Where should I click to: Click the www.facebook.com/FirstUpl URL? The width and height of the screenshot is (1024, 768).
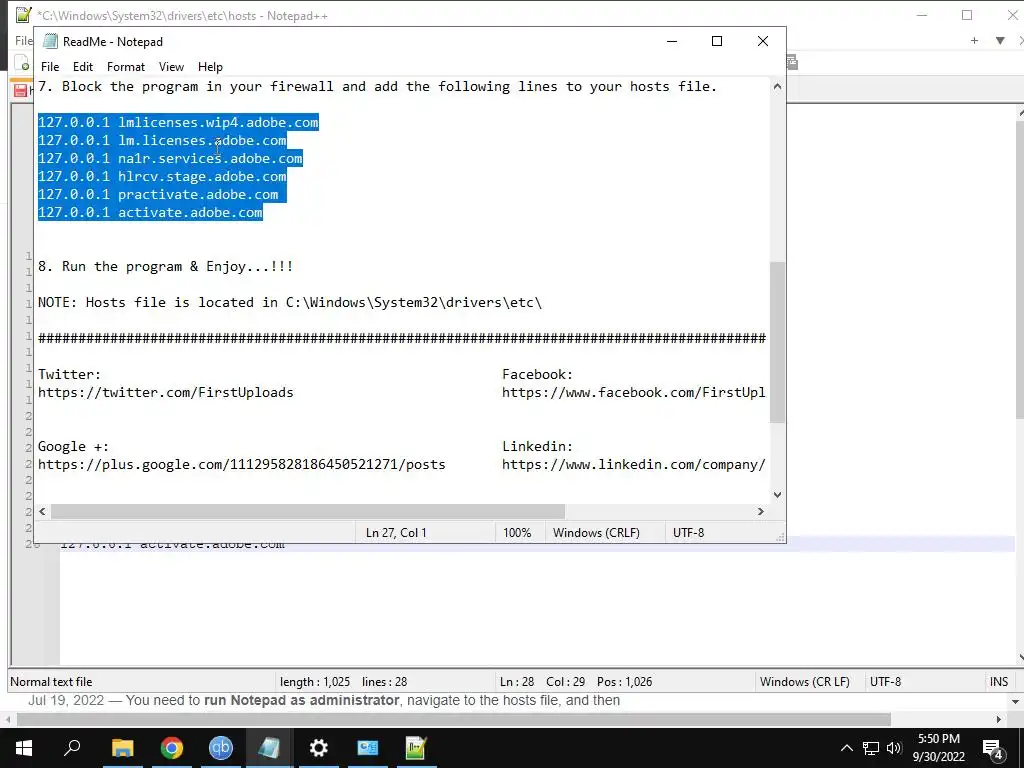633,392
